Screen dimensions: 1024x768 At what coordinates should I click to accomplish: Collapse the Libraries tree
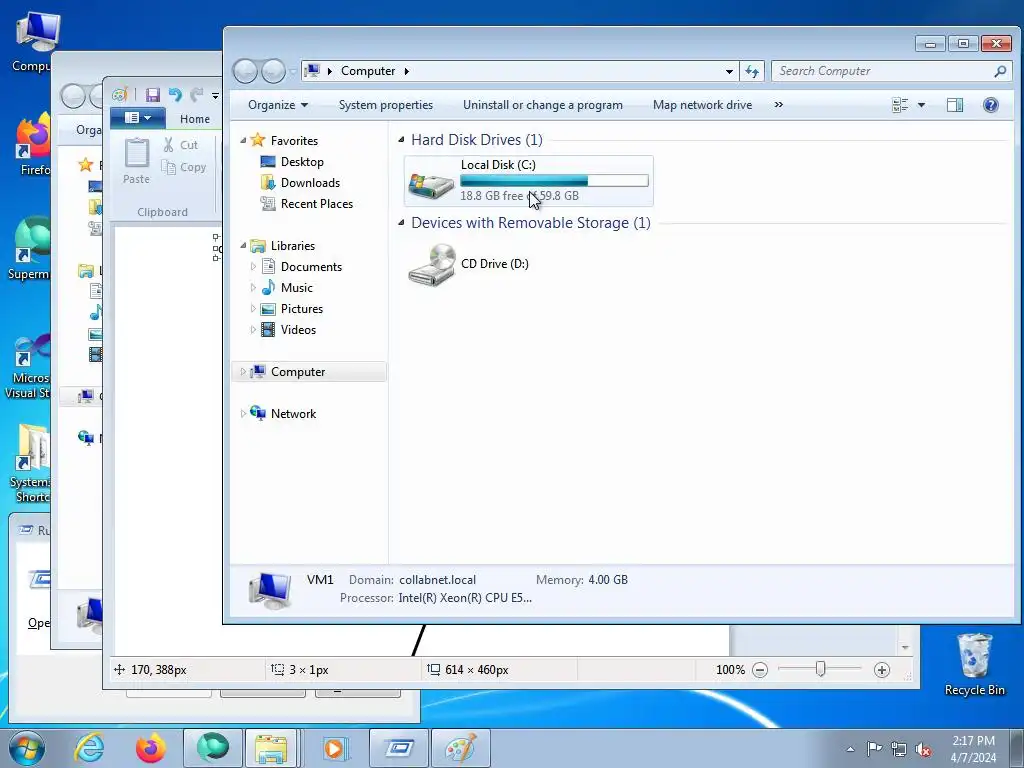243,246
